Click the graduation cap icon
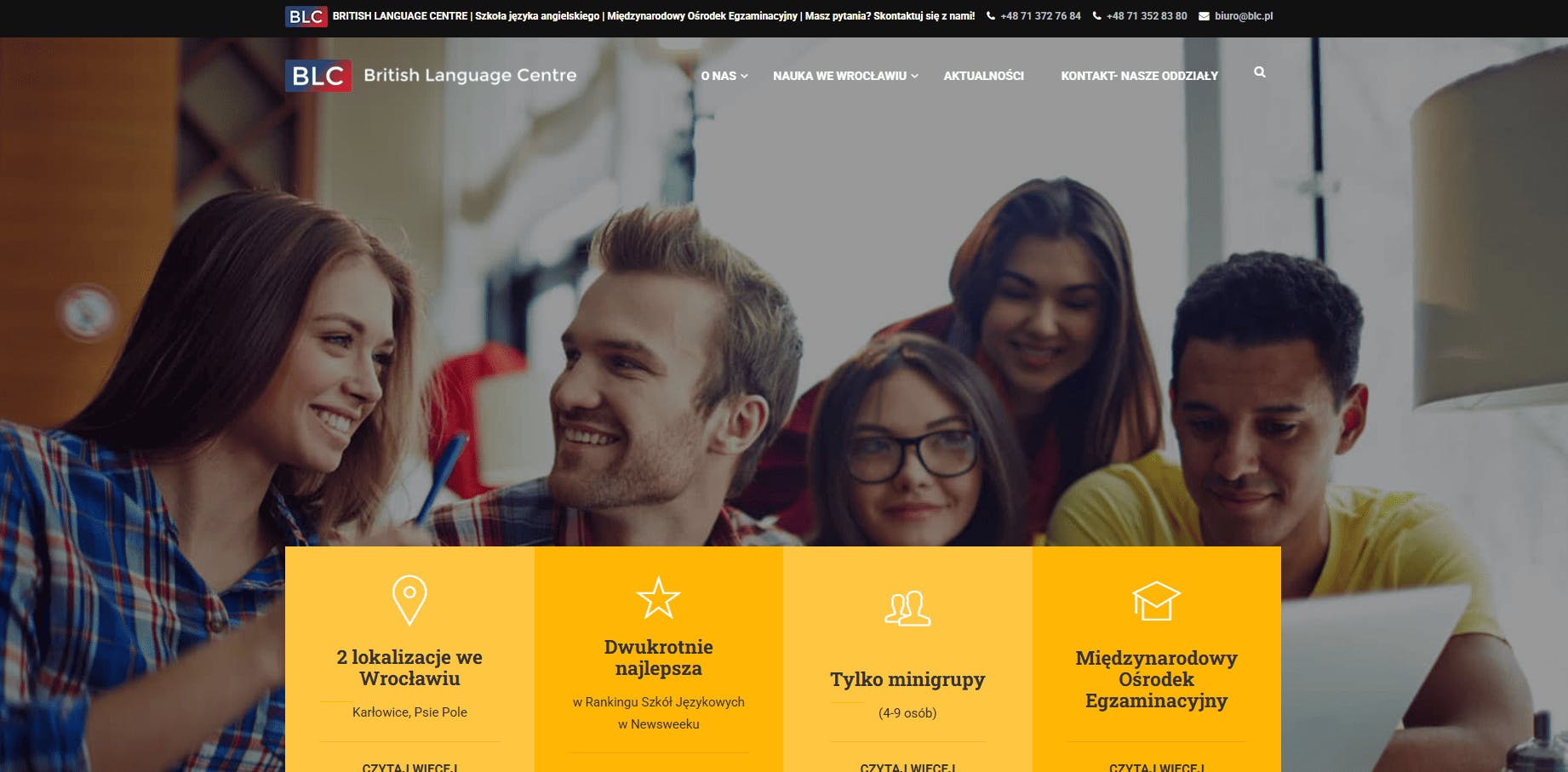The height and width of the screenshot is (772, 1568). tap(1156, 601)
